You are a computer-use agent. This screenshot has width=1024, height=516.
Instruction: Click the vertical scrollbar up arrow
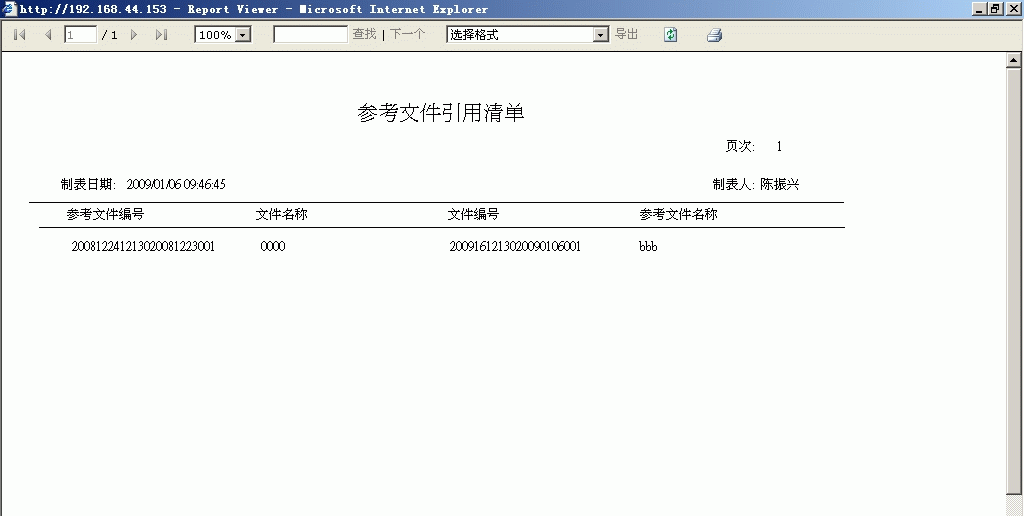tap(1012, 62)
